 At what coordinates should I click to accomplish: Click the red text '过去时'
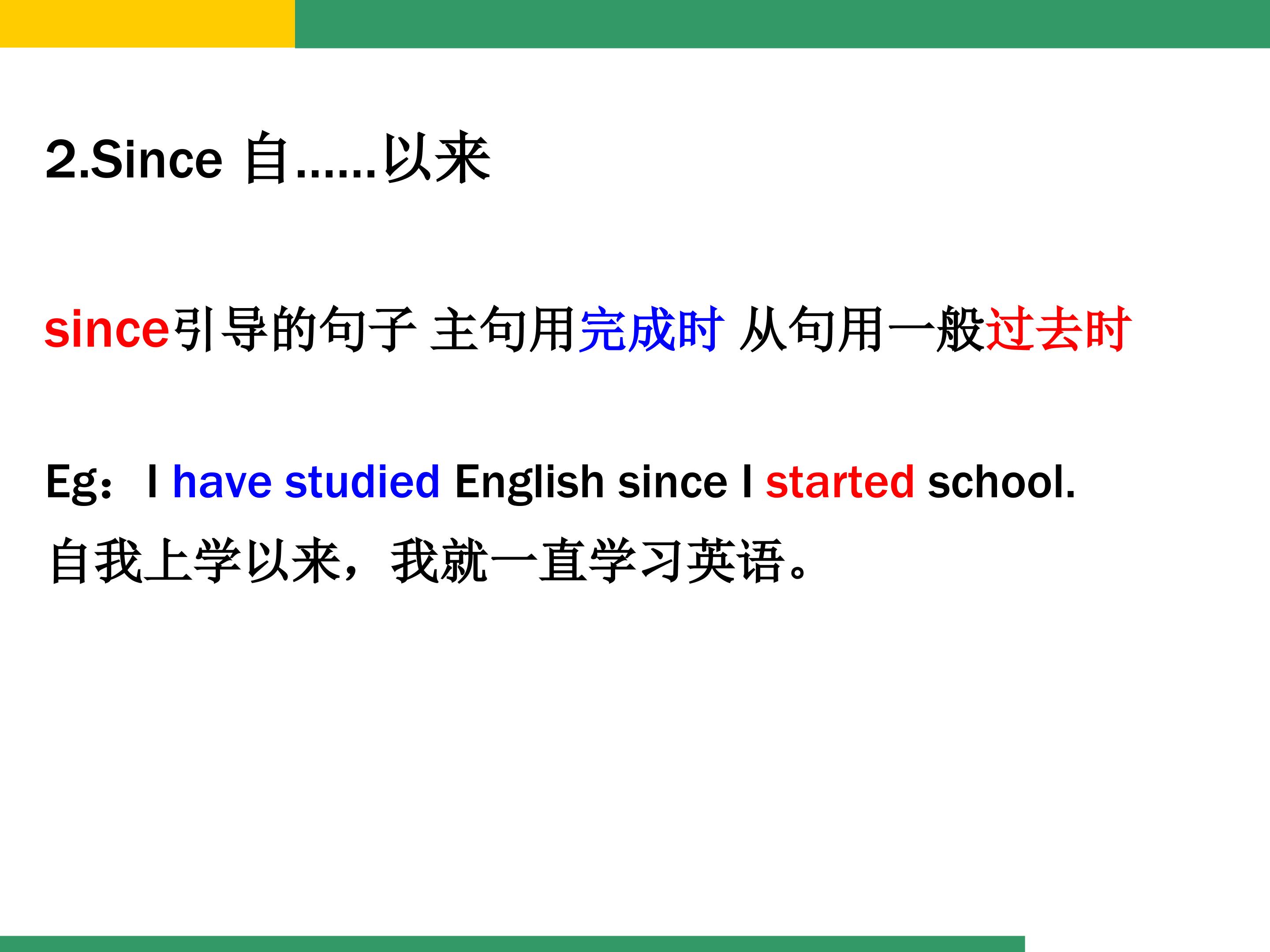point(1058,330)
